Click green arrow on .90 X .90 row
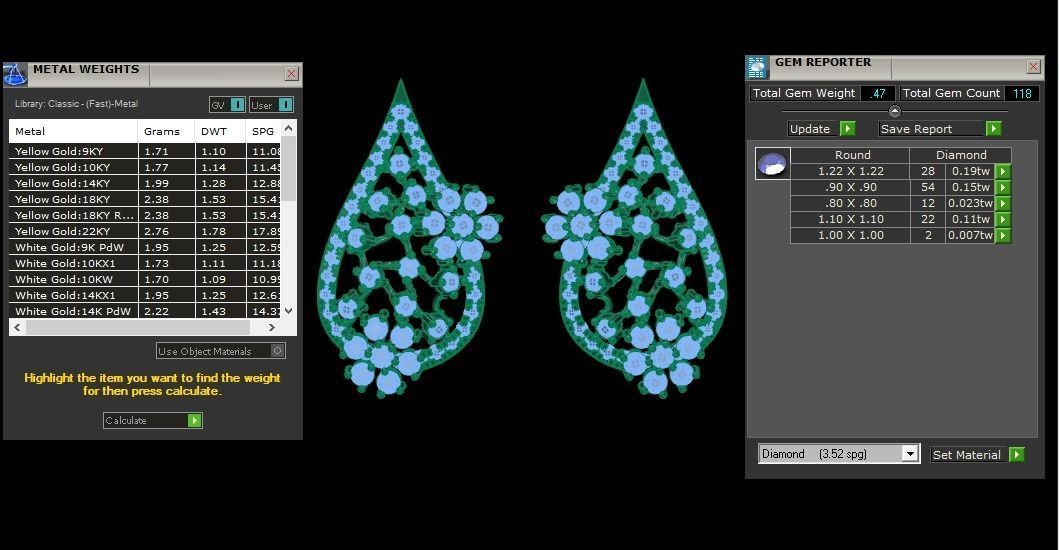Screen dimensions: 1059x550 [x=1003, y=187]
